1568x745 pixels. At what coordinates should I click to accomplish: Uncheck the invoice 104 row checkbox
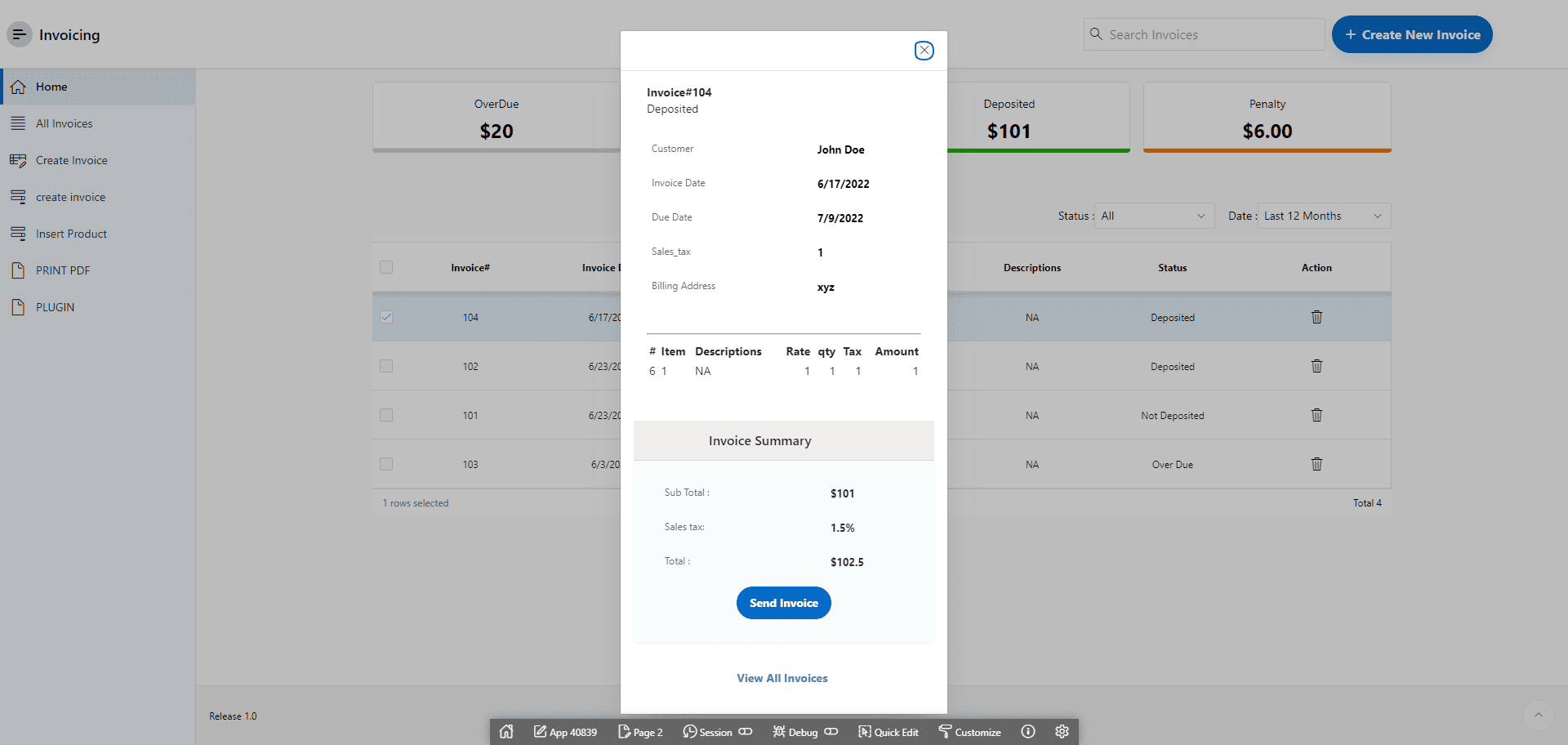coord(386,317)
